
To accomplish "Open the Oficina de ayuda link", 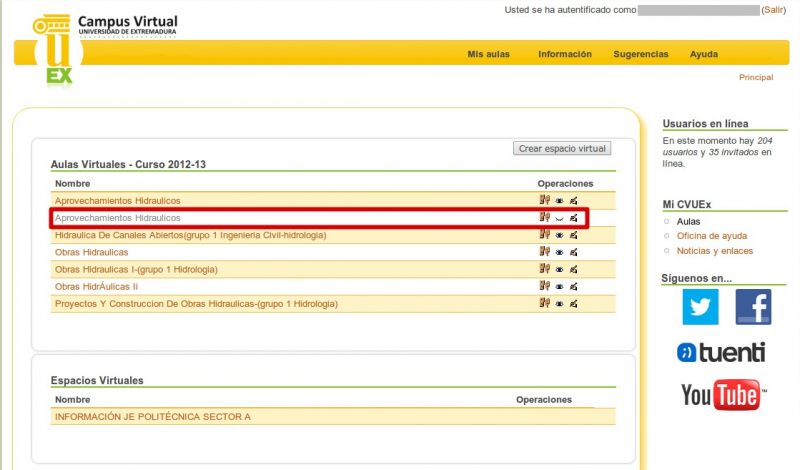I will 712,236.
